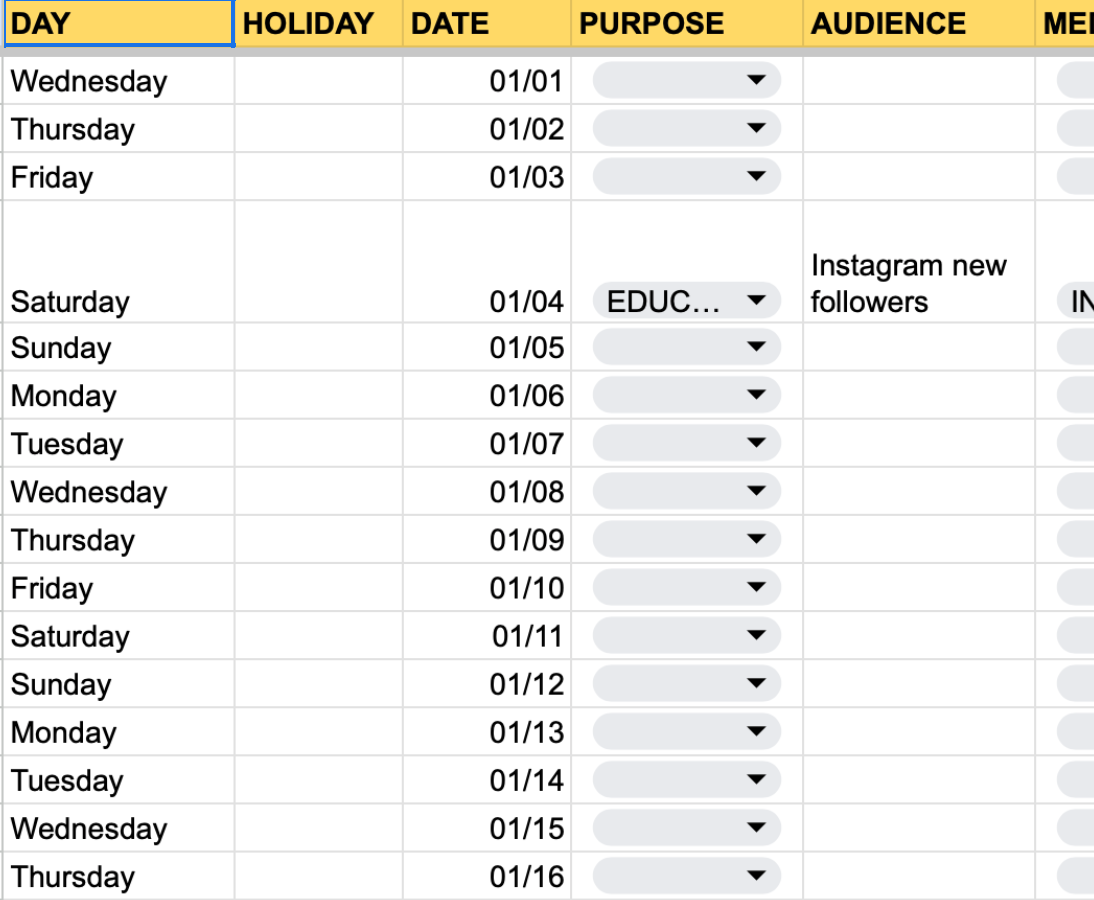Viewport: 1094px width, 900px height.
Task: Select the empty HOLIDAY cell for 01/13
Action: tap(319, 732)
